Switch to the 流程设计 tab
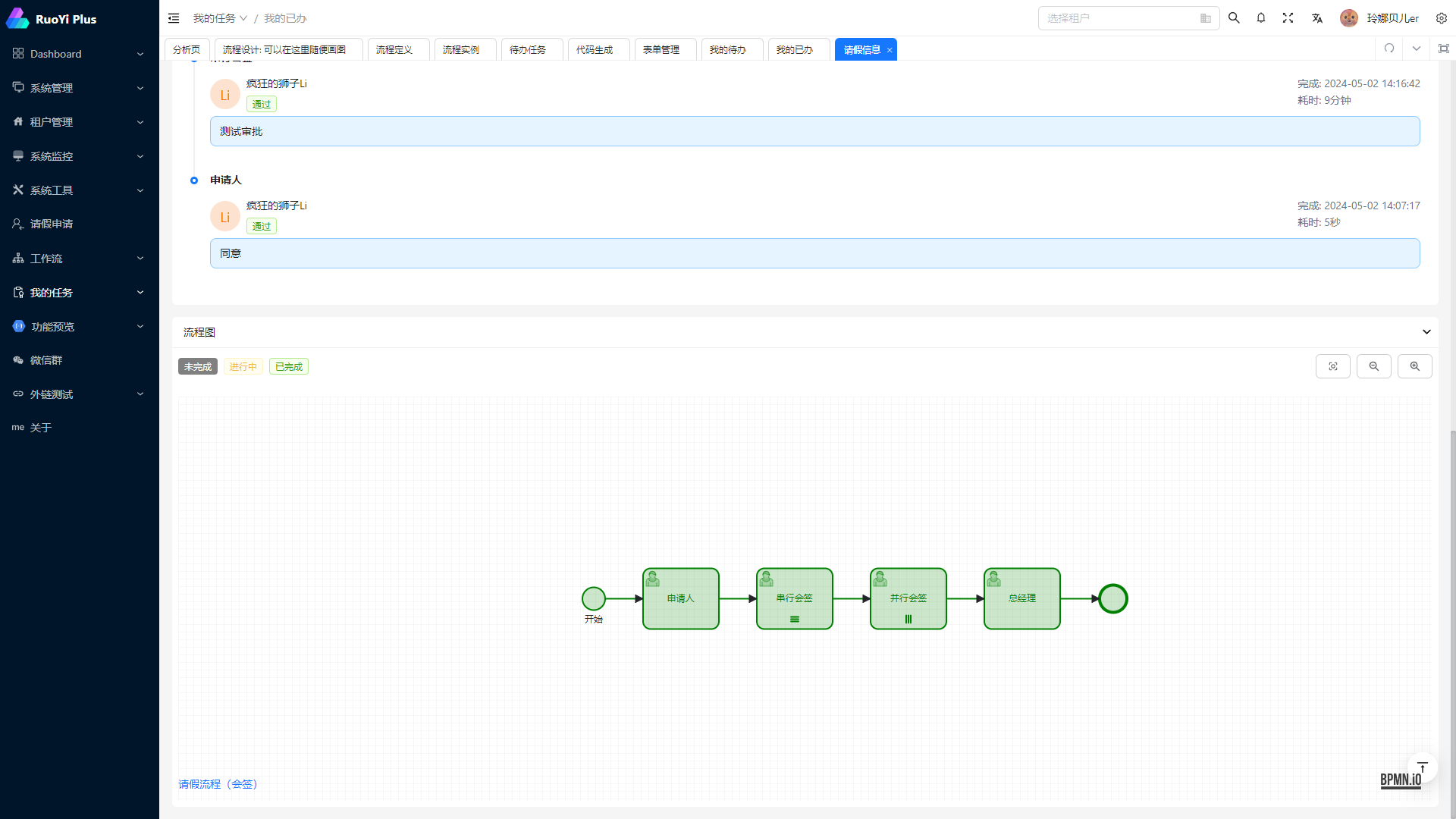This screenshot has width=1456, height=819. [288, 49]
